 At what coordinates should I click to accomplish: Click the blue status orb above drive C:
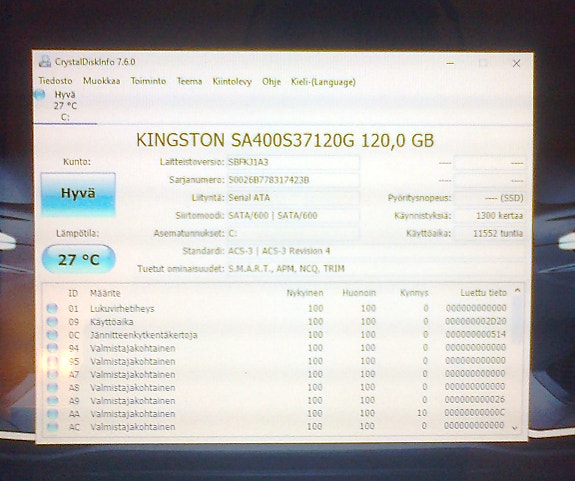click(39, 95)
